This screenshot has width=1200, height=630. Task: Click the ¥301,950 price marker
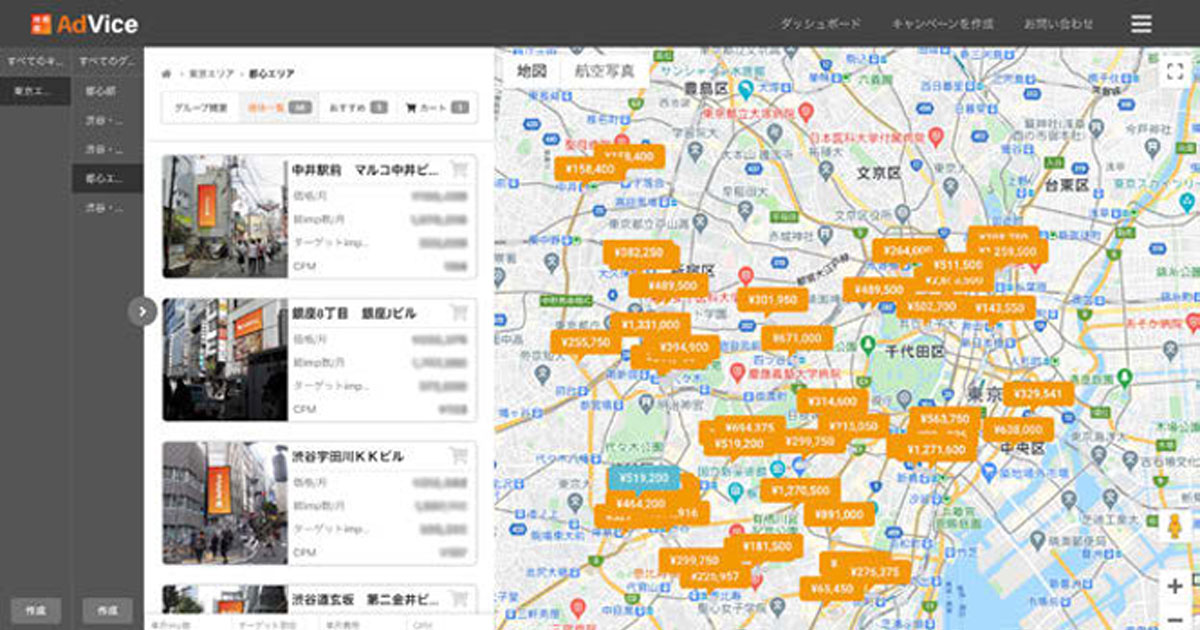[x=773, y=299]
